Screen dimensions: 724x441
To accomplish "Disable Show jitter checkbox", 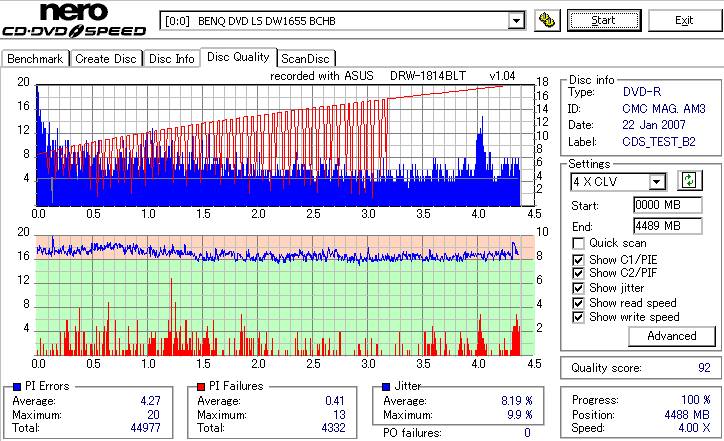I will [578, 288].
